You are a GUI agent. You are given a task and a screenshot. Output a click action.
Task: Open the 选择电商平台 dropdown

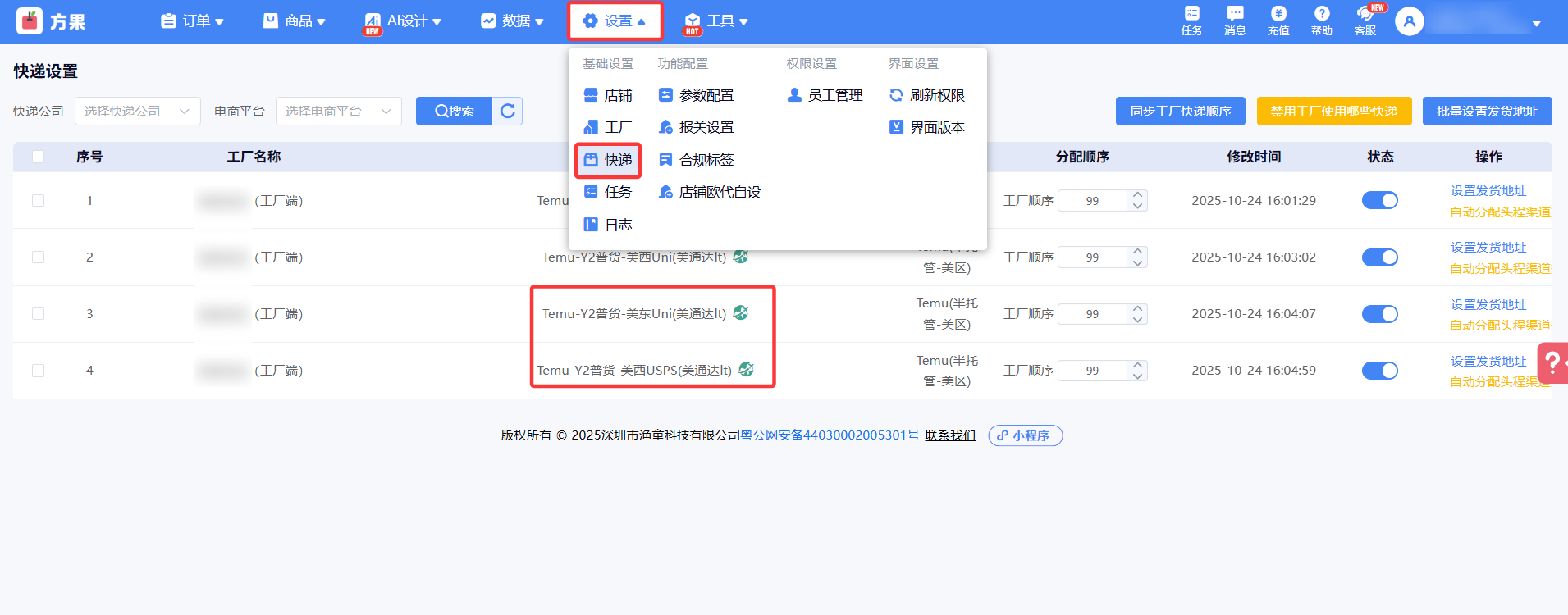(338, 112)
